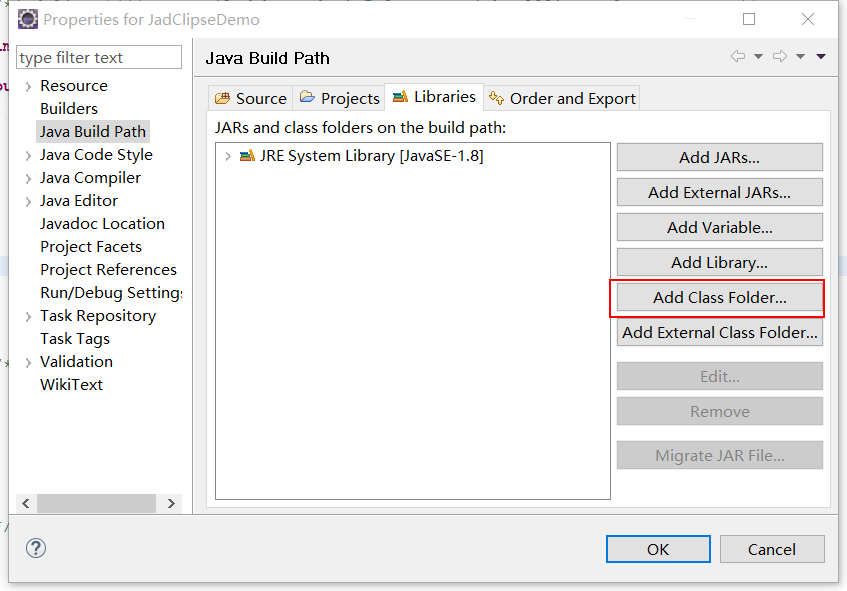847x591 pixels.
Task: Switch to the Source tab
Action: coord(251,98)
